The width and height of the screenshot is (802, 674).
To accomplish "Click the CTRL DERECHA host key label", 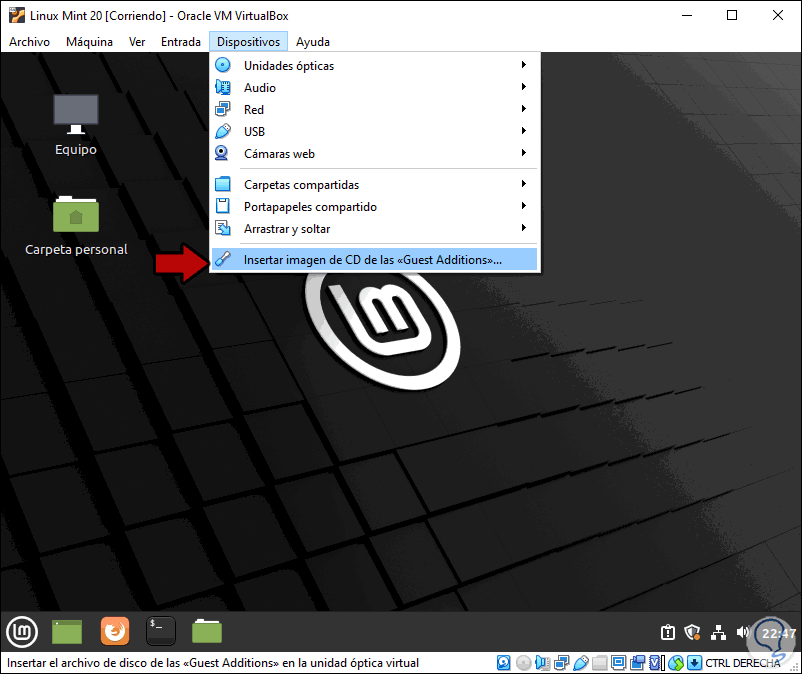I will [x=743, y=663].
